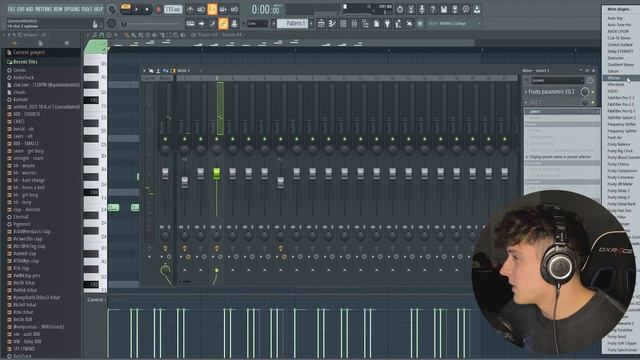Click the question mark help icon
Viewport: 640px width, 360px height.
tap(433, 9)
